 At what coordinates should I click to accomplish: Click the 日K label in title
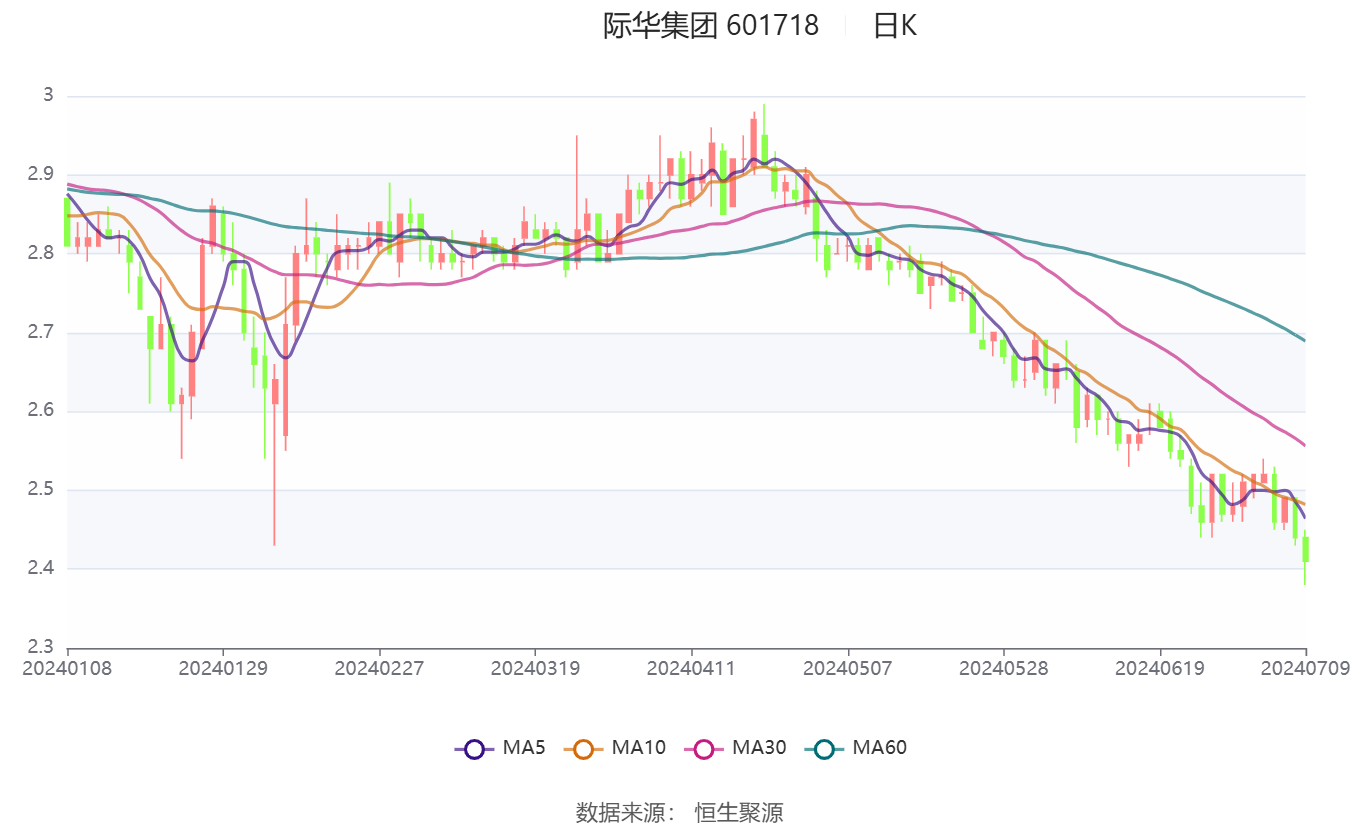point(894,25)
